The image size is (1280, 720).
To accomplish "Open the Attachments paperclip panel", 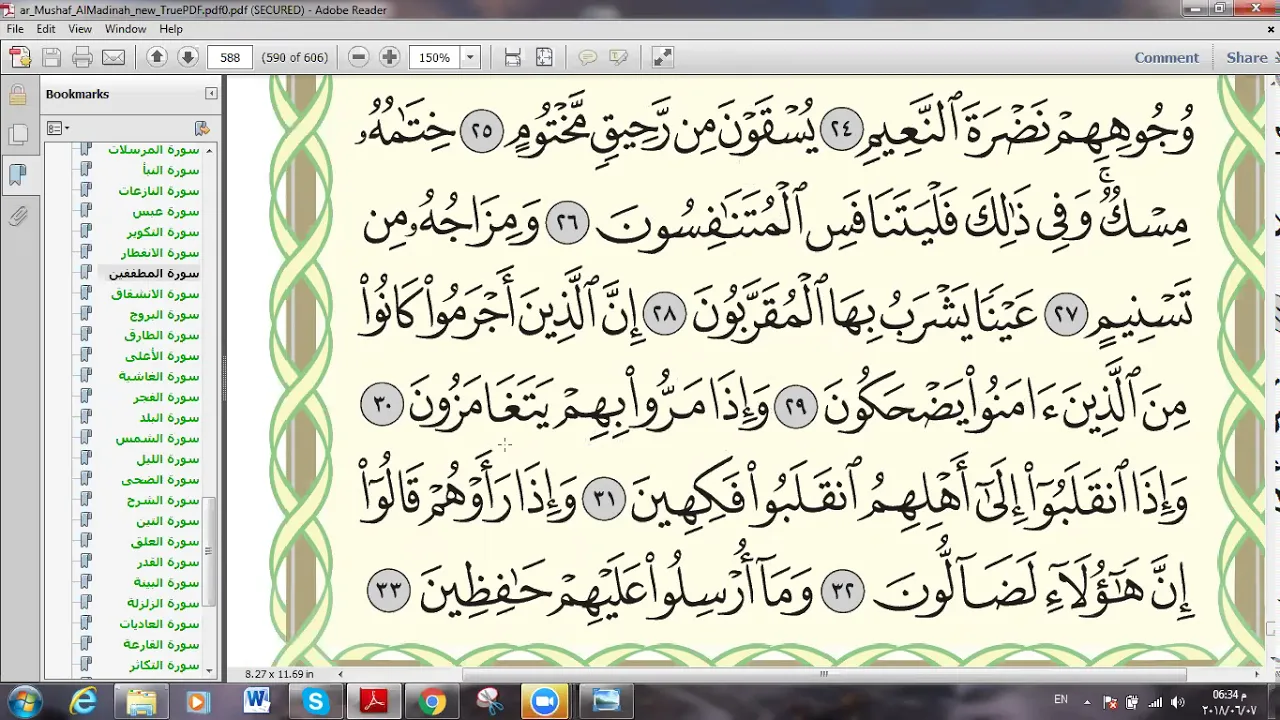I will pos(17,215).
